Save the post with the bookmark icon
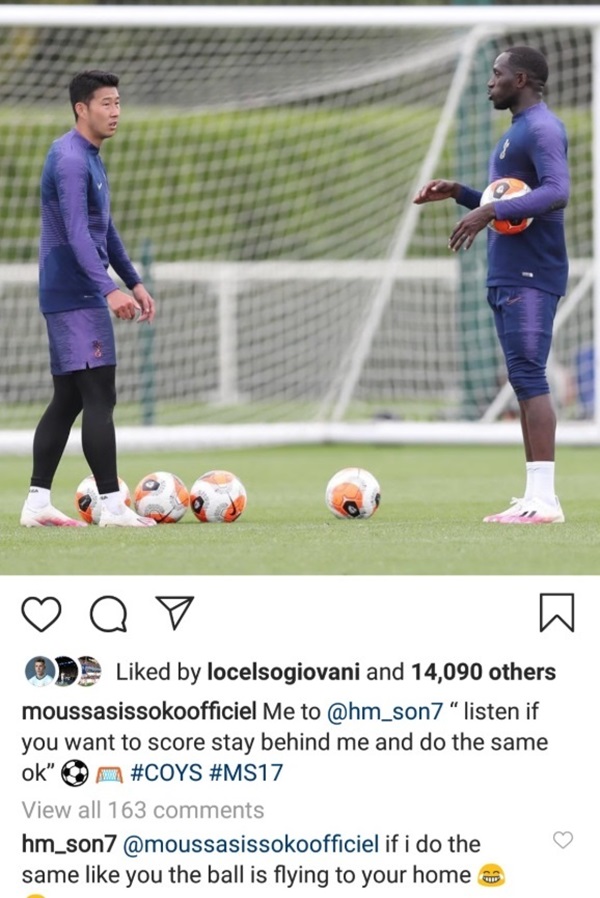600x898 pixels. coord(557,613)
